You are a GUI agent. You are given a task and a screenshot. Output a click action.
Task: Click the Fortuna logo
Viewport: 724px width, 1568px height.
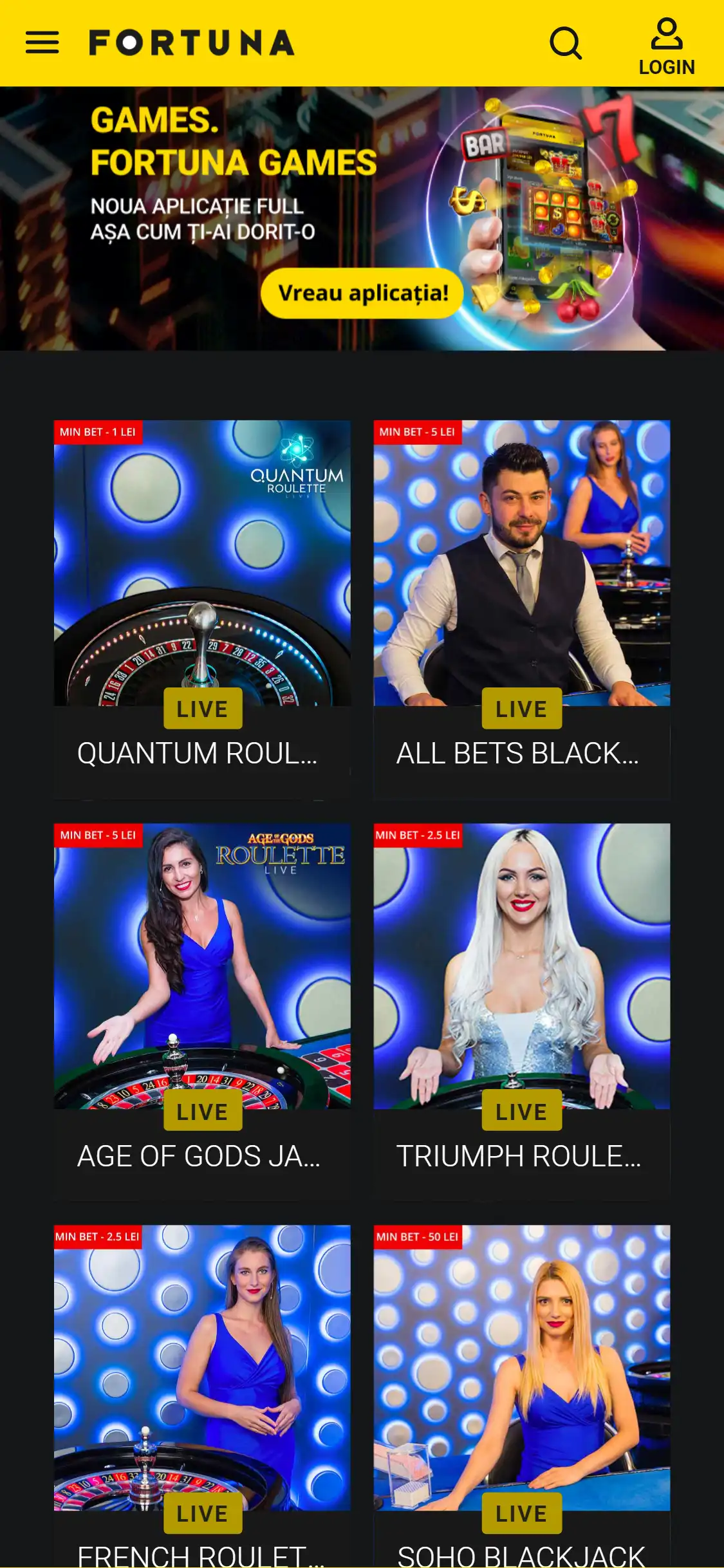[x=191, y=42]
